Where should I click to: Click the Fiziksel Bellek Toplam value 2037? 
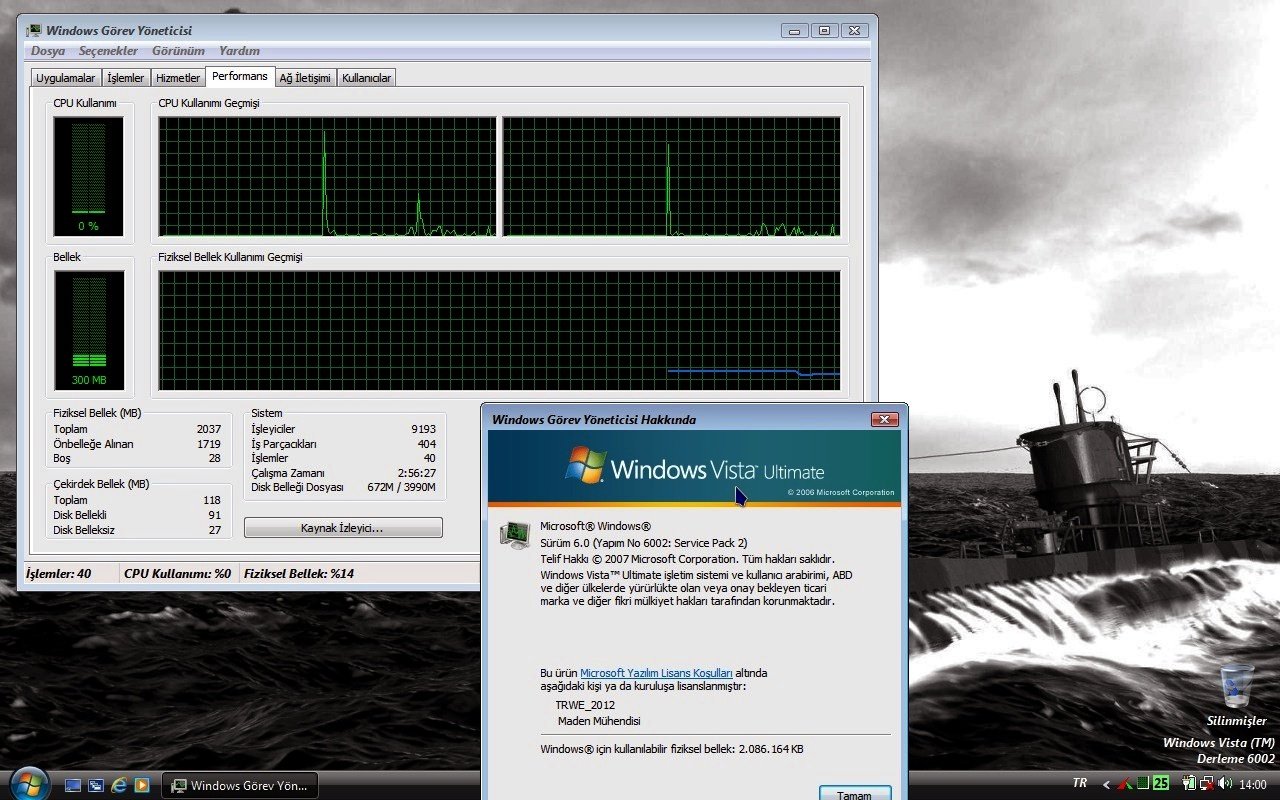tap(209, 429)
